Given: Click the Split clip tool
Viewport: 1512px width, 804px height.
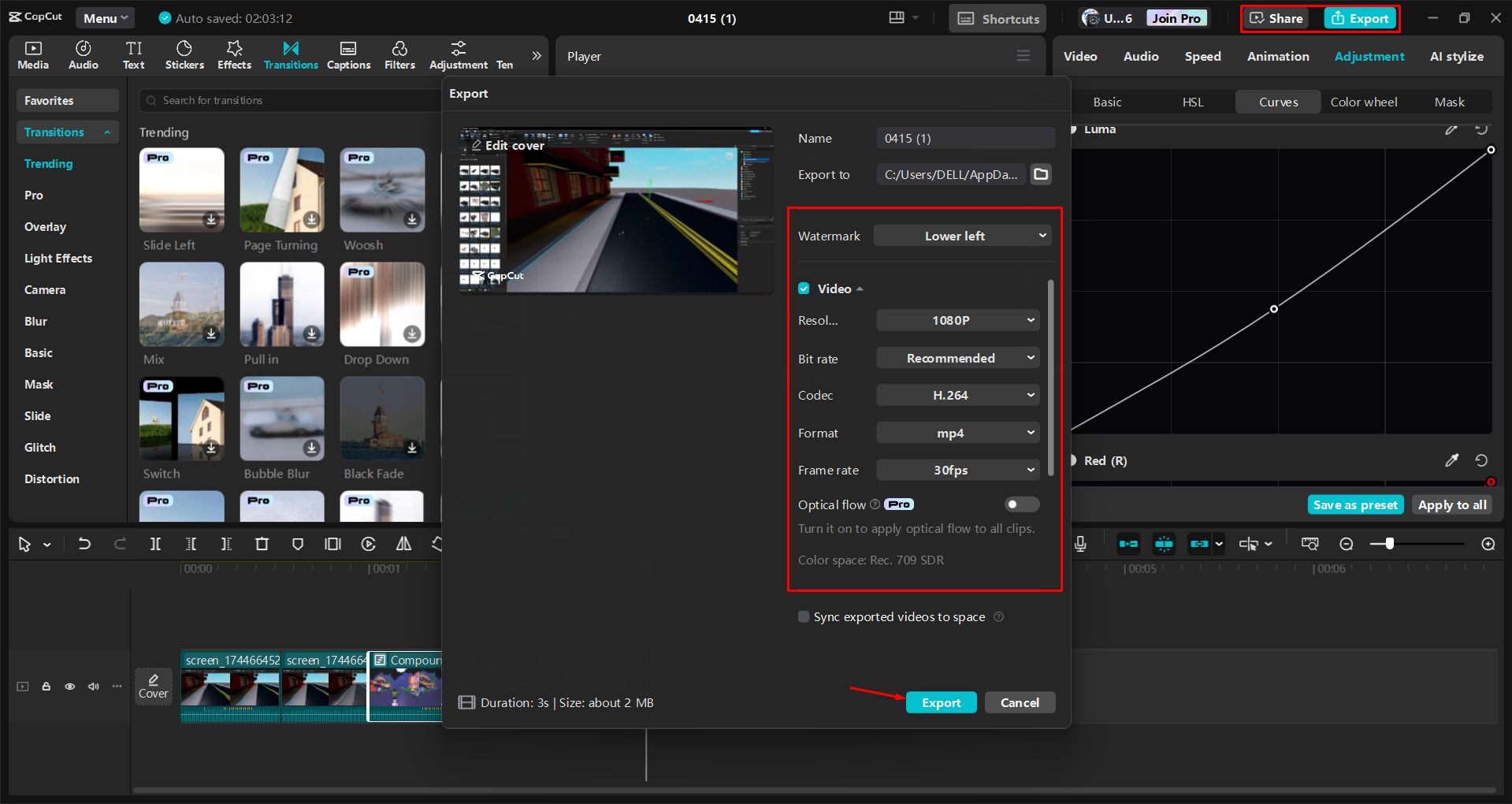Looking at the screenshot, I should [155, 544].
